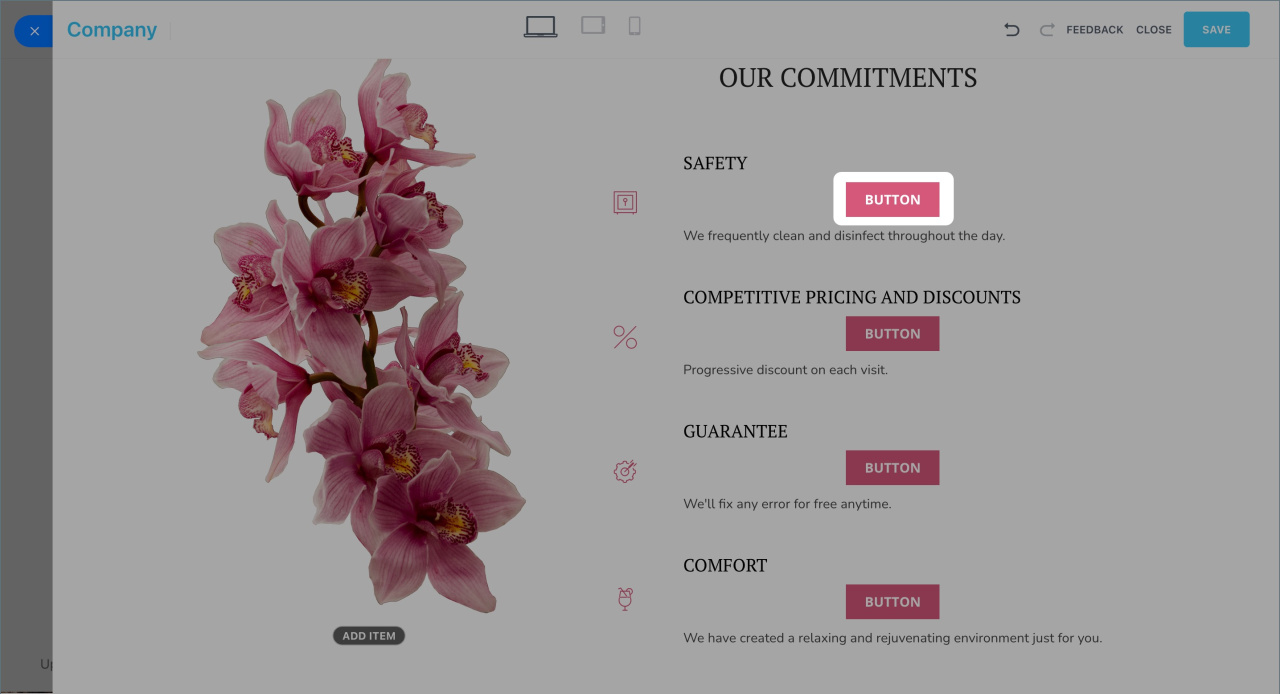Click Add Item below the orchid image
1280x694 pixels.
click(x=369, y=636)
